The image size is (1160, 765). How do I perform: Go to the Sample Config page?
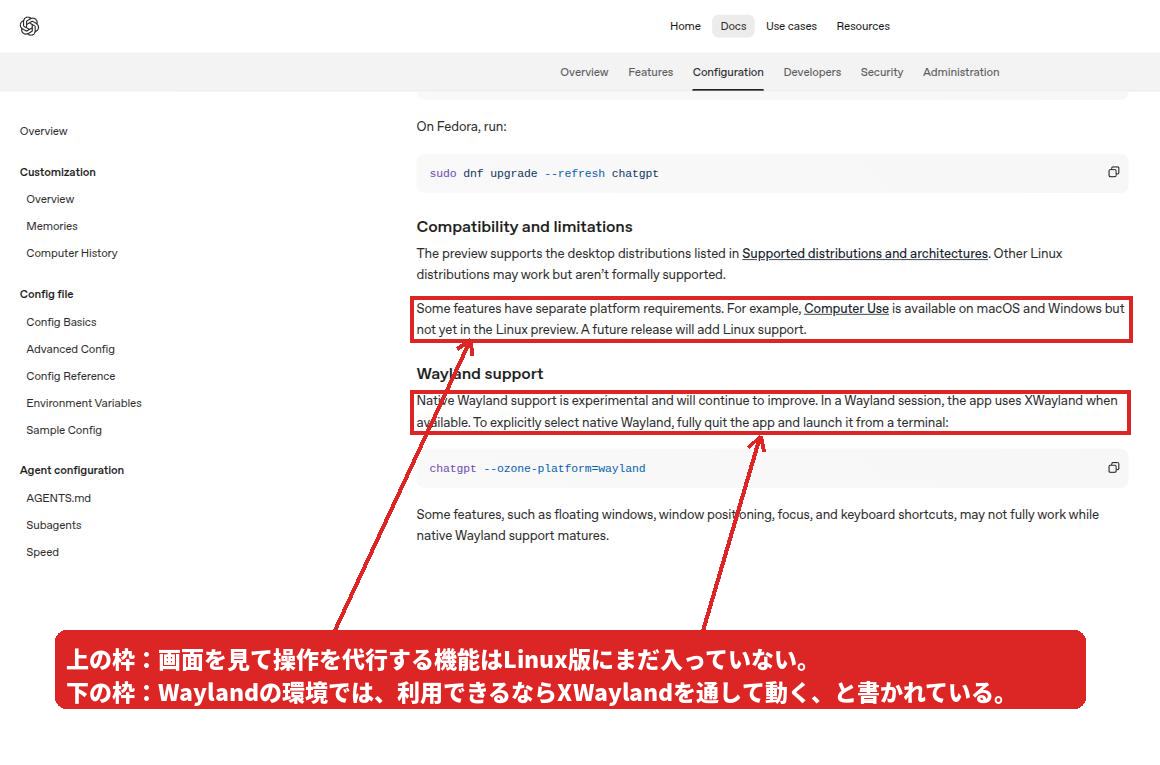64,430
